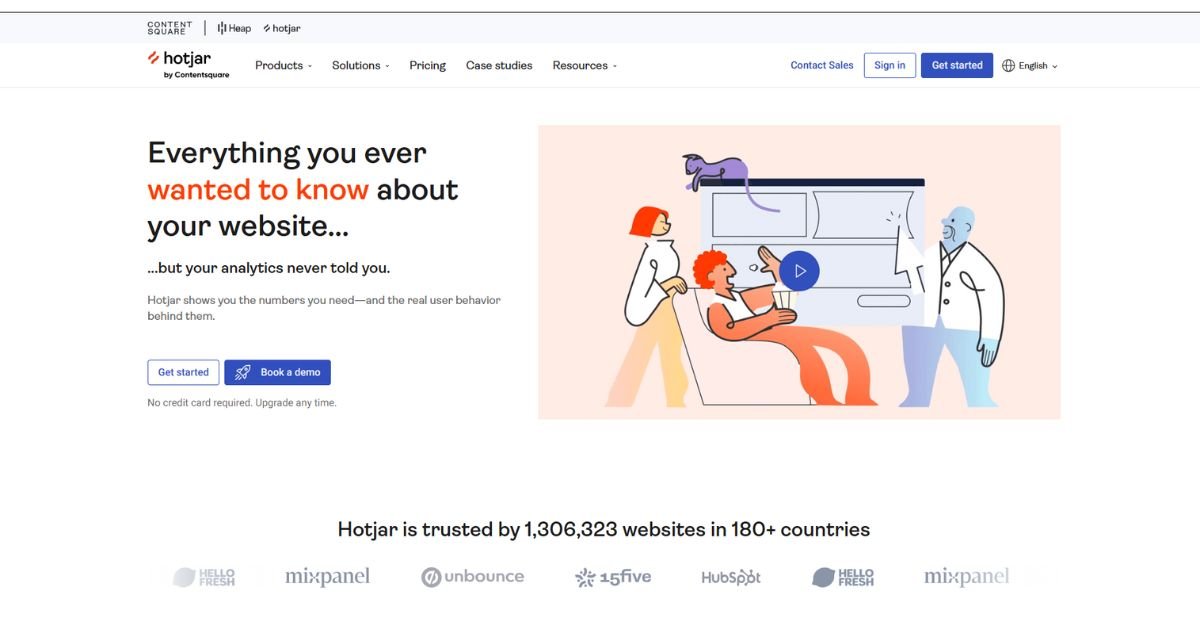Open the Contentsquare logo in top bar

coord(169,28)
